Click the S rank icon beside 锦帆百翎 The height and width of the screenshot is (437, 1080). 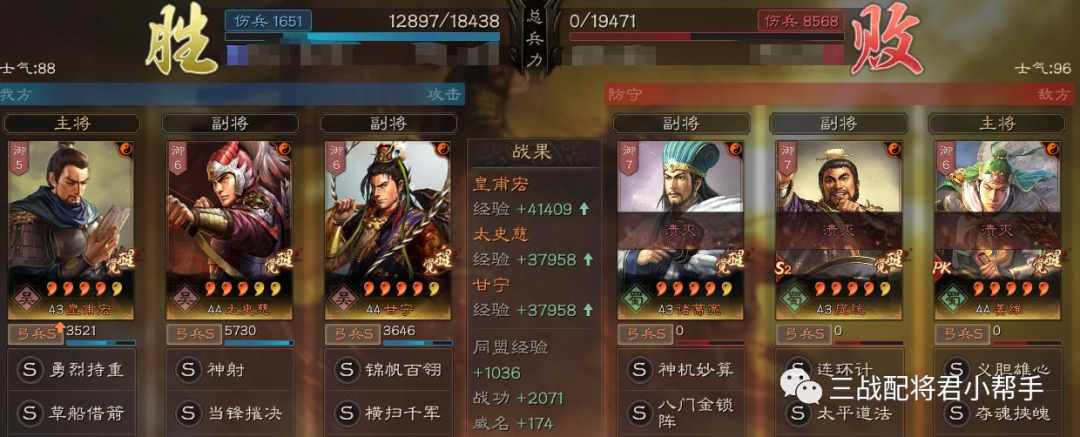tap(346, 370)
